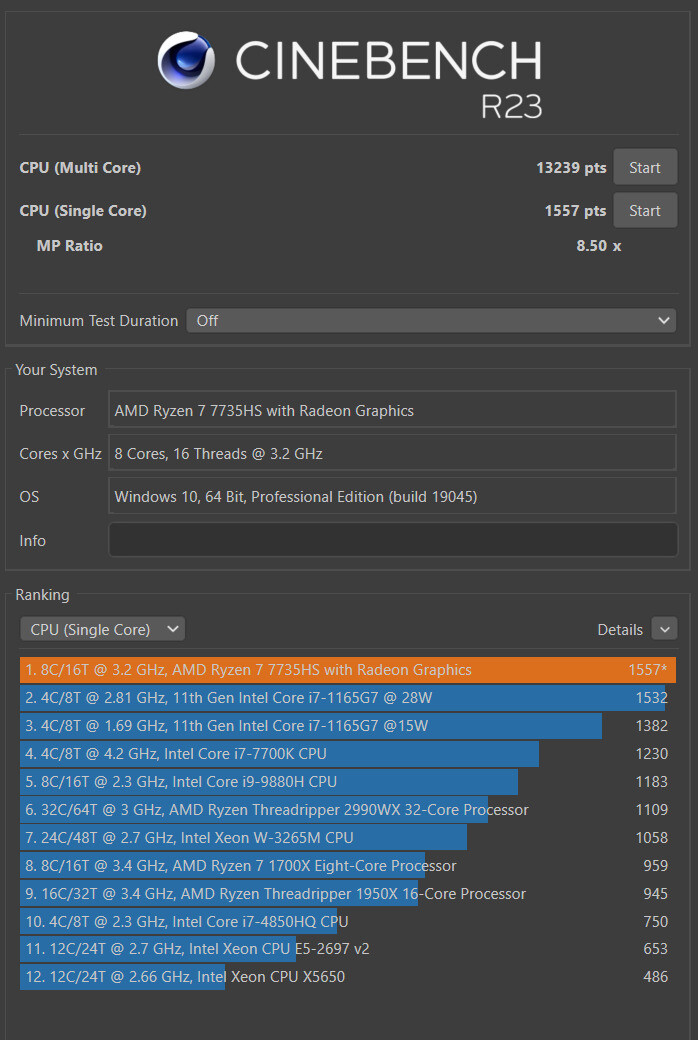The width and height of the screenshot is (698, 1040).
Task: Click the OS Windows 10 field
Action: click(392, 497)
